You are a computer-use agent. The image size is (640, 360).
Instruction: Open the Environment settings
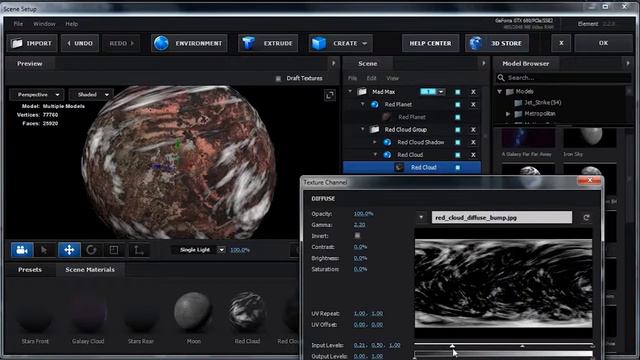pos(189,43)
